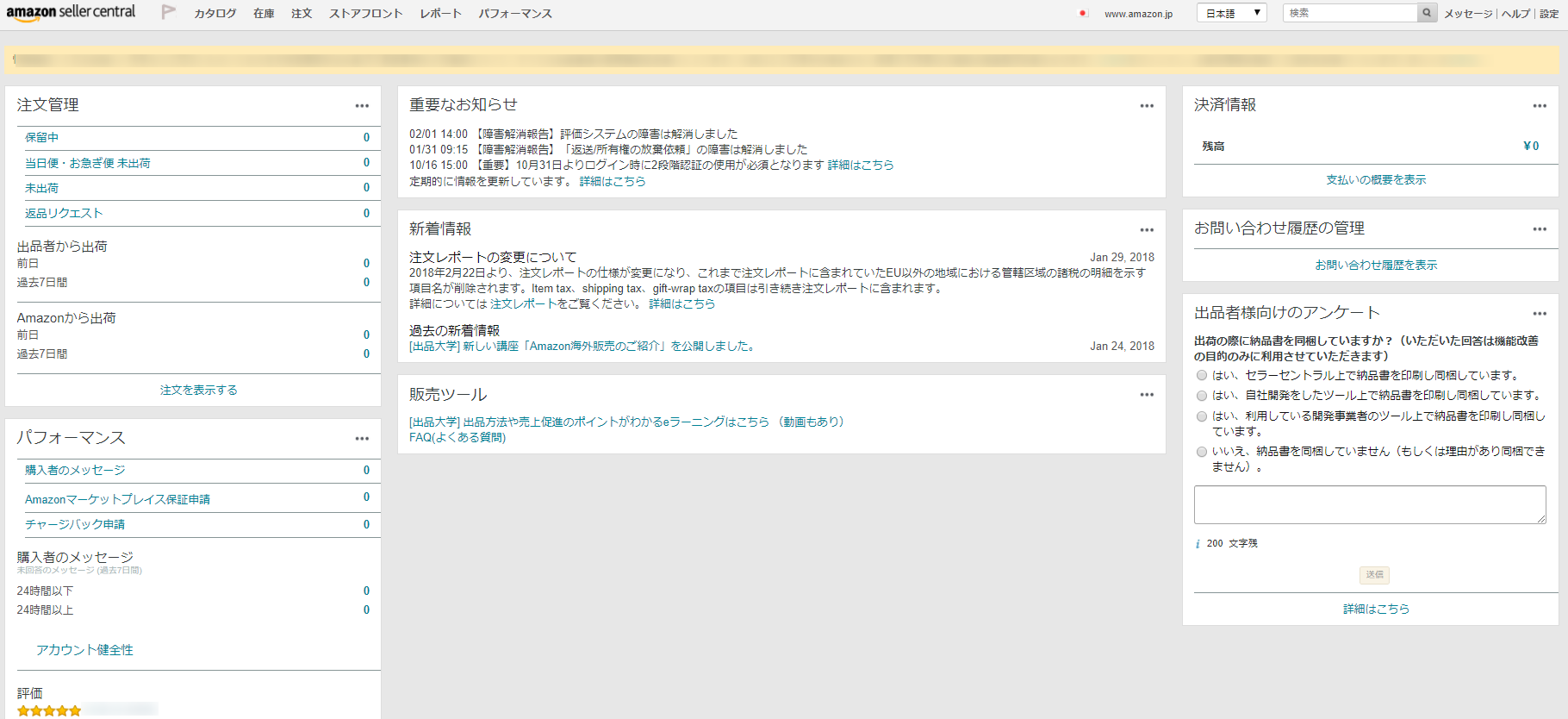This screenshot has height=719, width=1568.
Task: Open the 販売ツール widget options menu
Action: (1147, 395)
